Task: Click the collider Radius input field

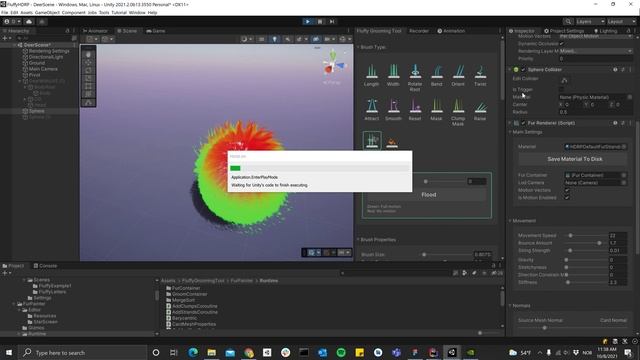Action: pyautogui.click(x=595, y=112)
